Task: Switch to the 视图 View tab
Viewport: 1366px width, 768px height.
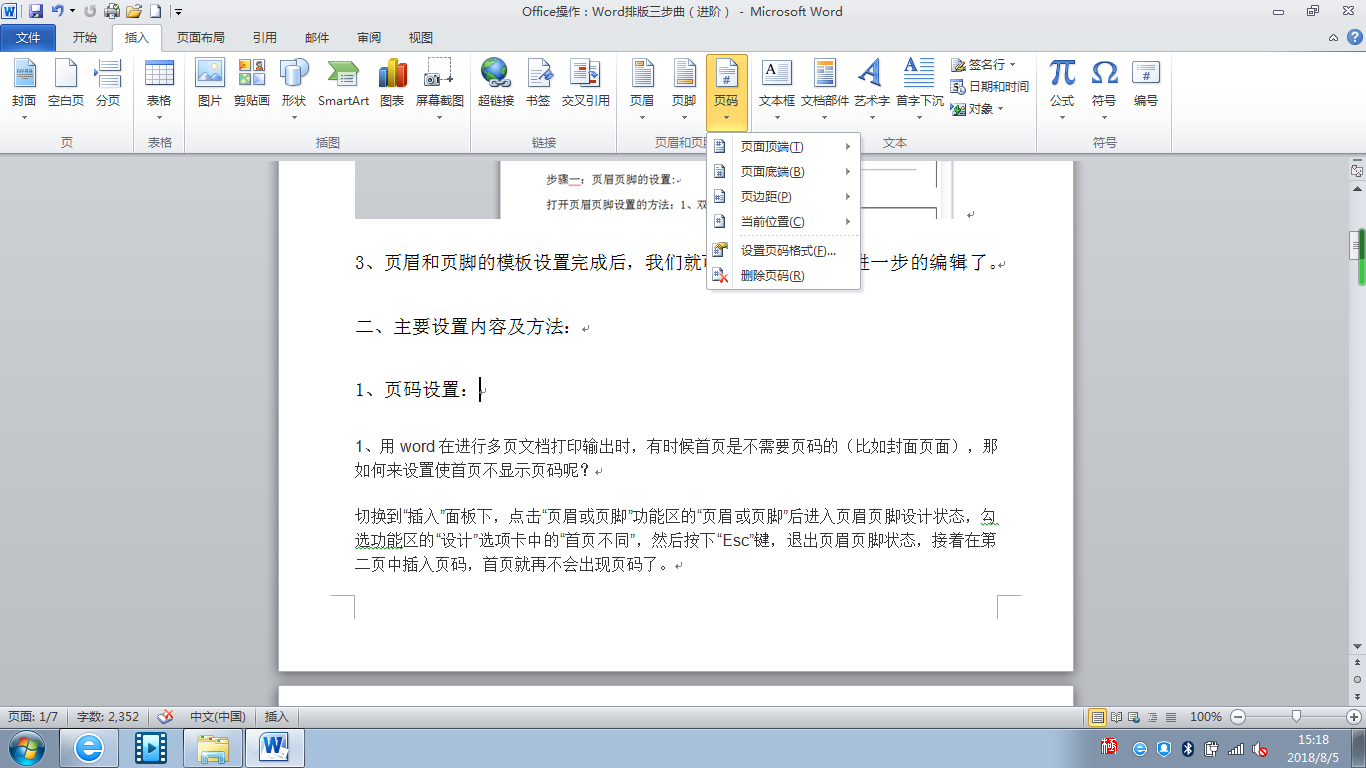Action: click(421, 38)
